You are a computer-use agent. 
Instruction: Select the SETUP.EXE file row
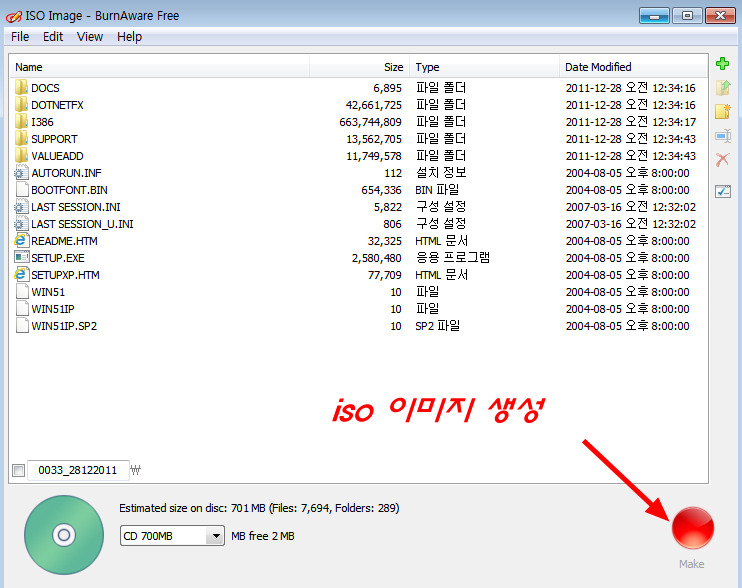click(58, 258)
